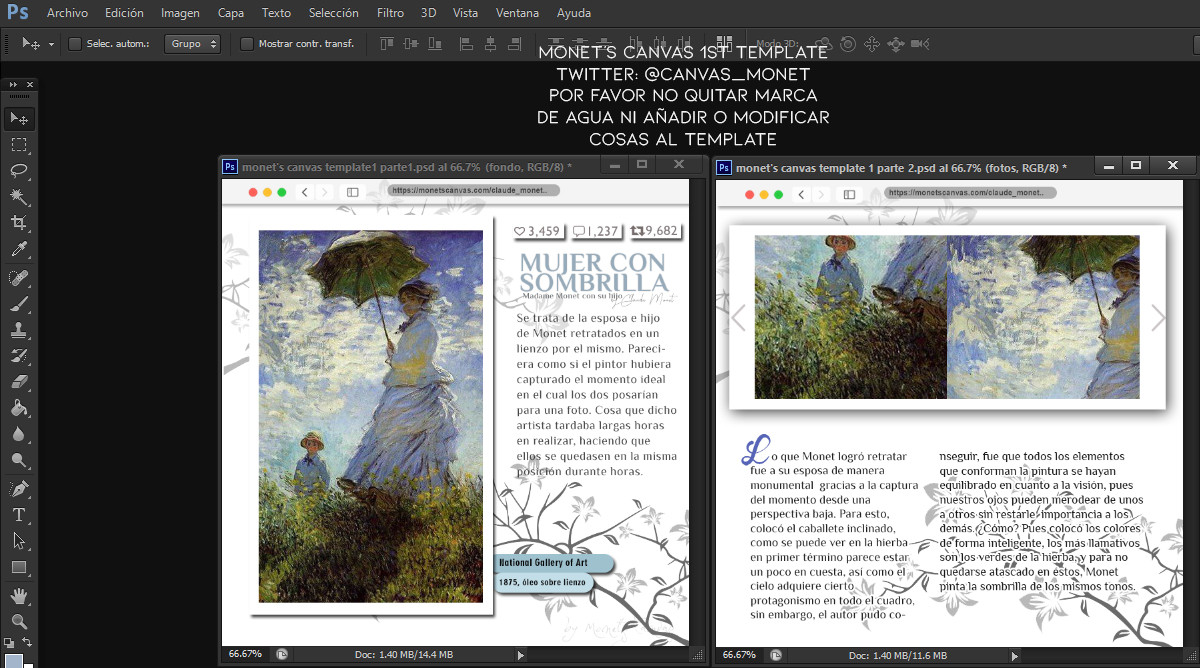Select the Brush tool

click(18, 303)
